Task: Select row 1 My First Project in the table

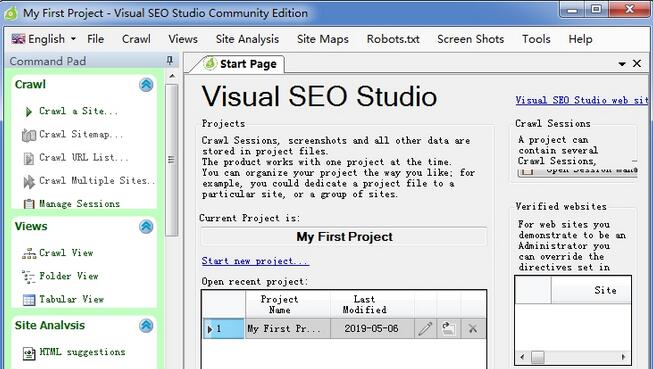Action: tap(344, 329)
